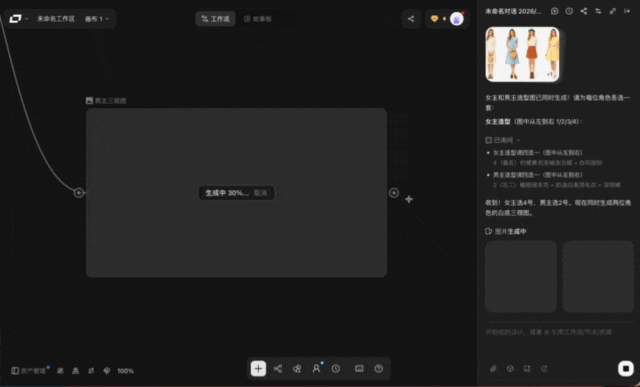The image size is (640, 387).
Task: Collapse the chat side panel
Action: (627, 11)
